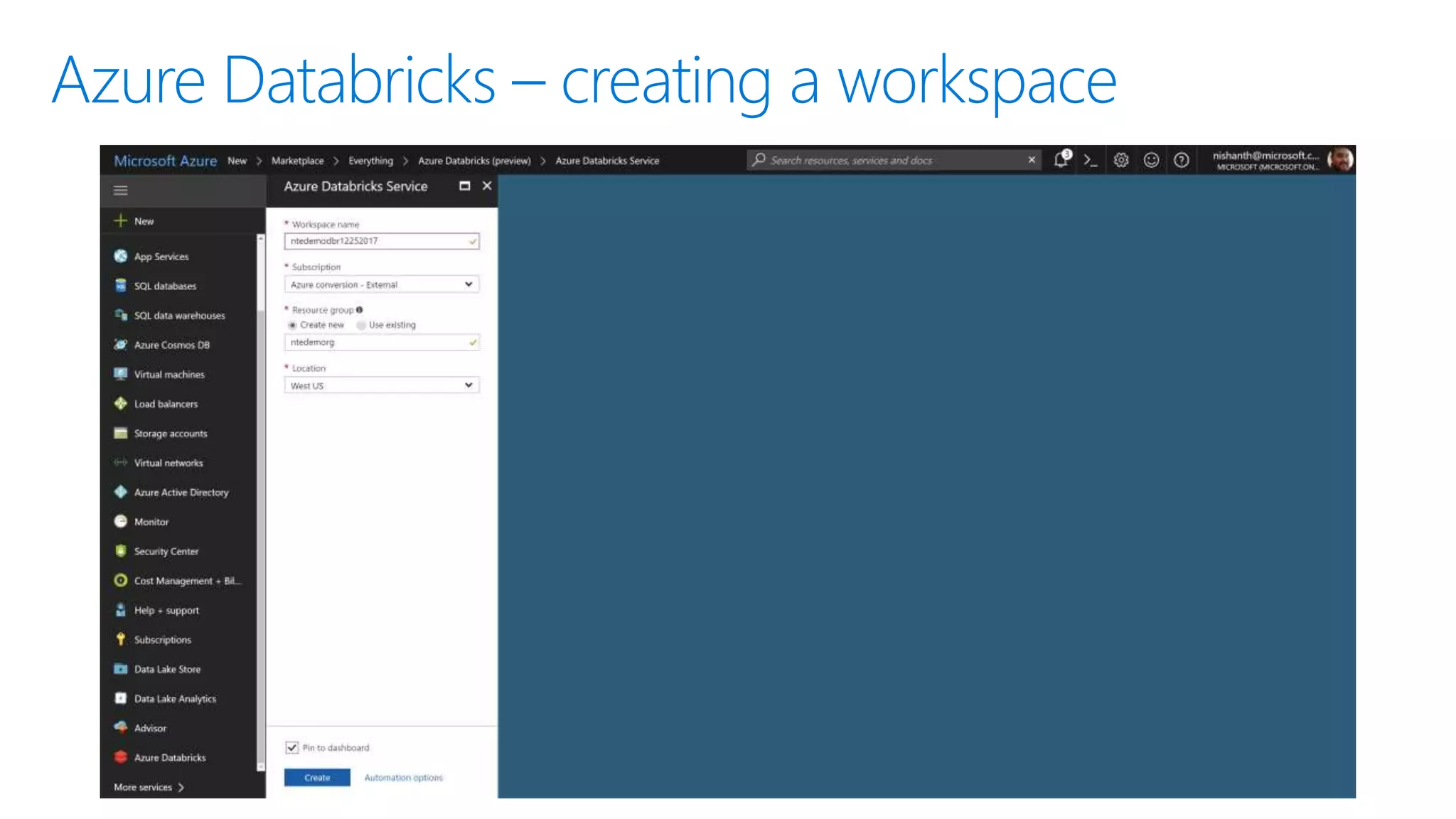
Task: Open the Help + support icon
Action: (x=121, y=610)
